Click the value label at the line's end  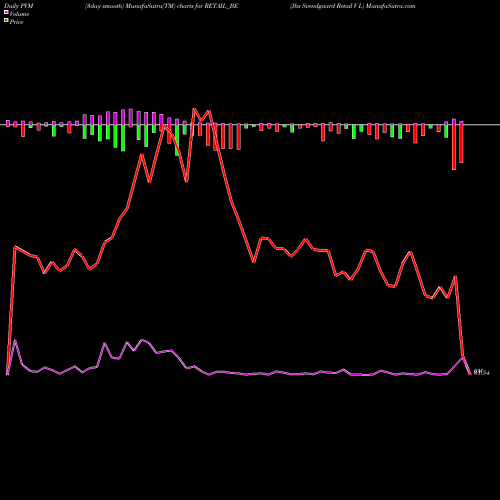pos(481,373)
